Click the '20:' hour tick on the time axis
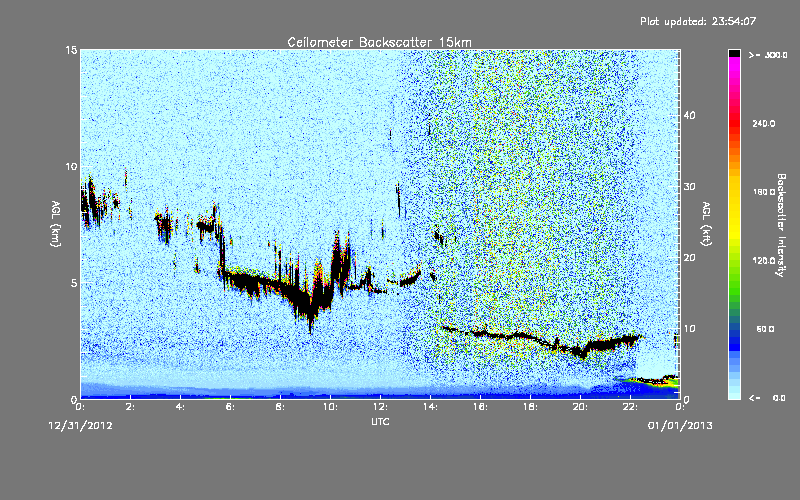800x500 pixels. pyautogui.click(x=580, y=407)
